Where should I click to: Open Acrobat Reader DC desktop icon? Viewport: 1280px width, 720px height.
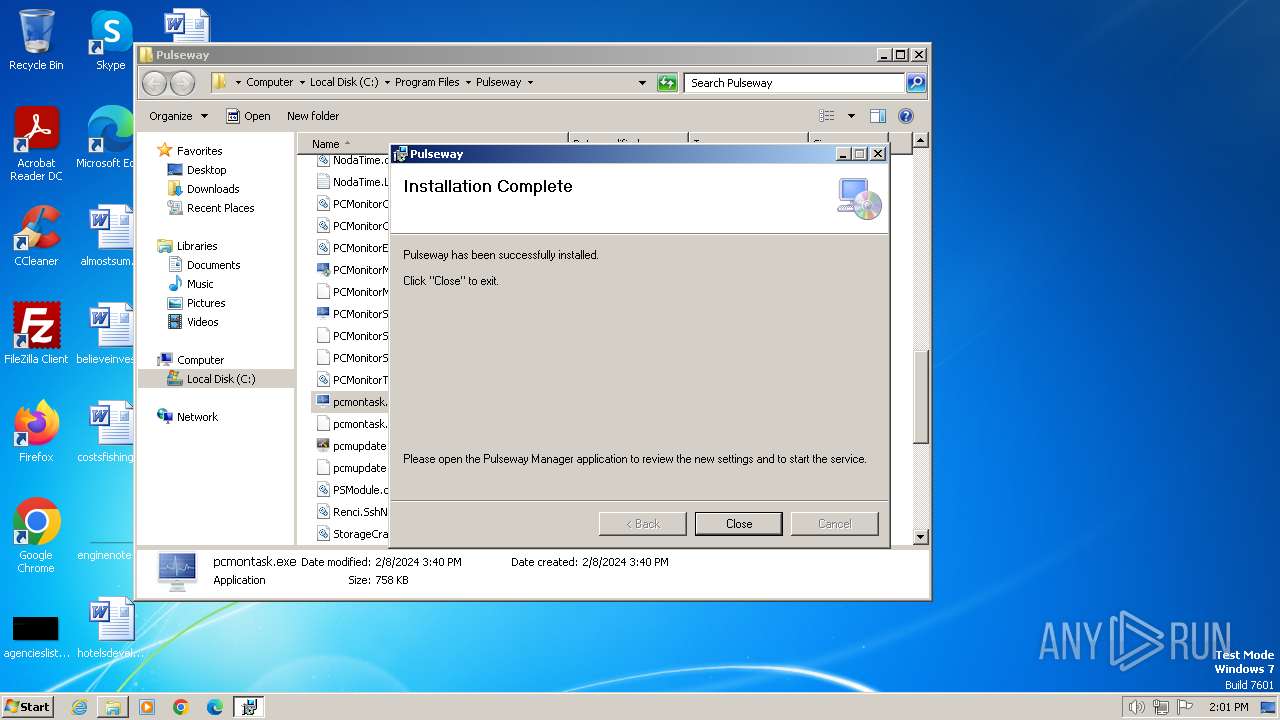36,144
